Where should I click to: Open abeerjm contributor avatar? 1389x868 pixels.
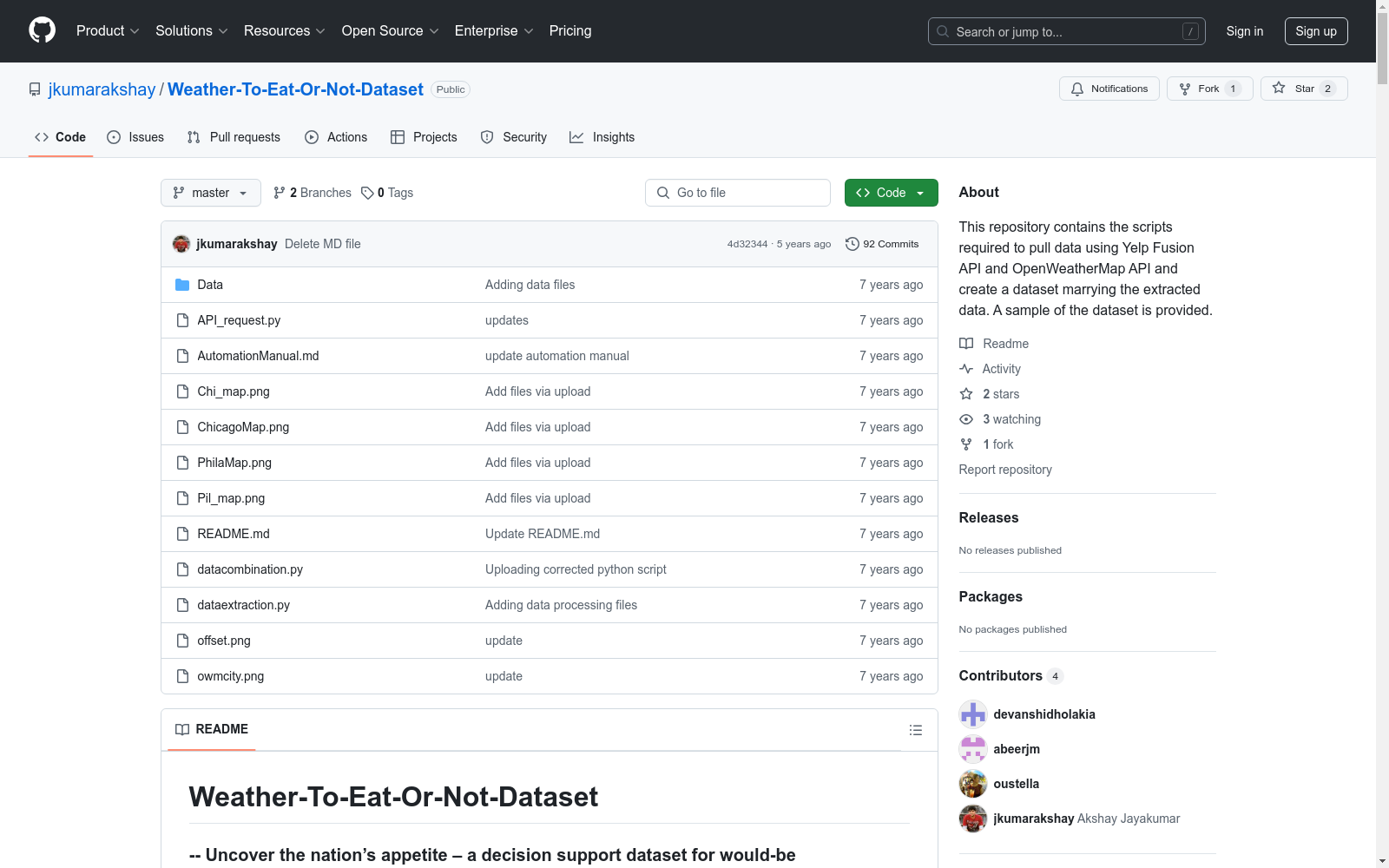973,749
